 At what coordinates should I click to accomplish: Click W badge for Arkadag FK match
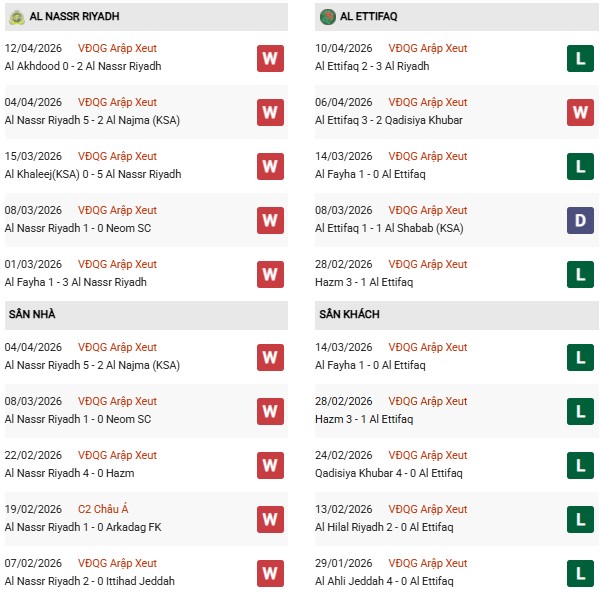click(270, 519)
